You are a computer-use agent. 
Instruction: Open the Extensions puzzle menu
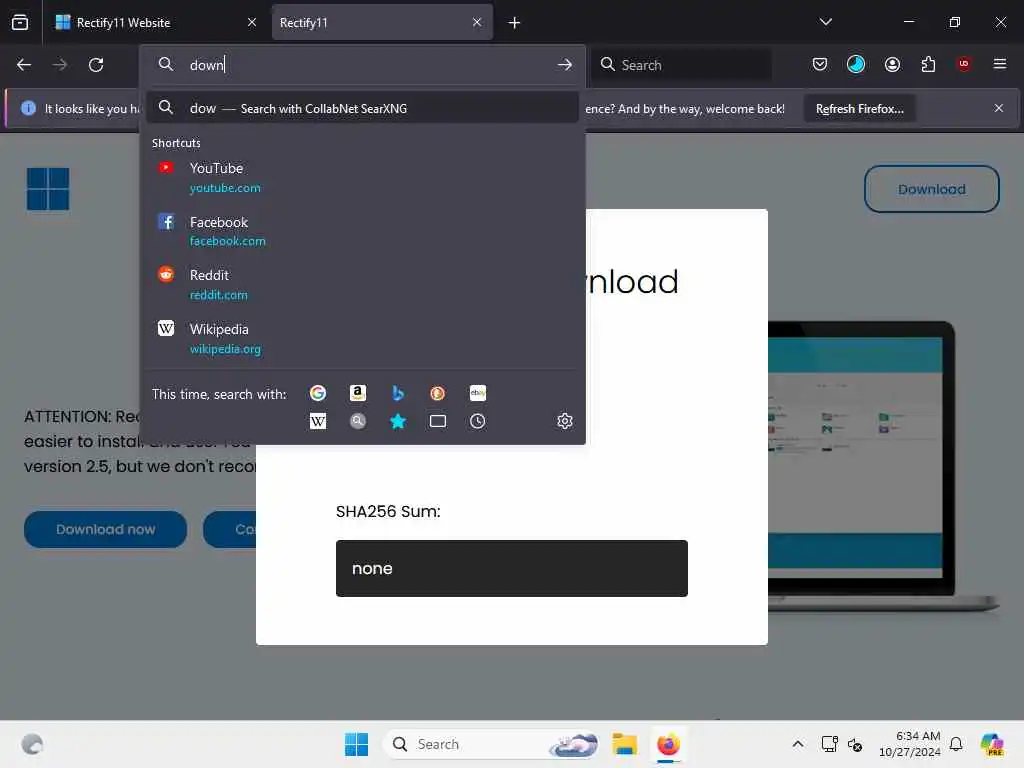928,64
